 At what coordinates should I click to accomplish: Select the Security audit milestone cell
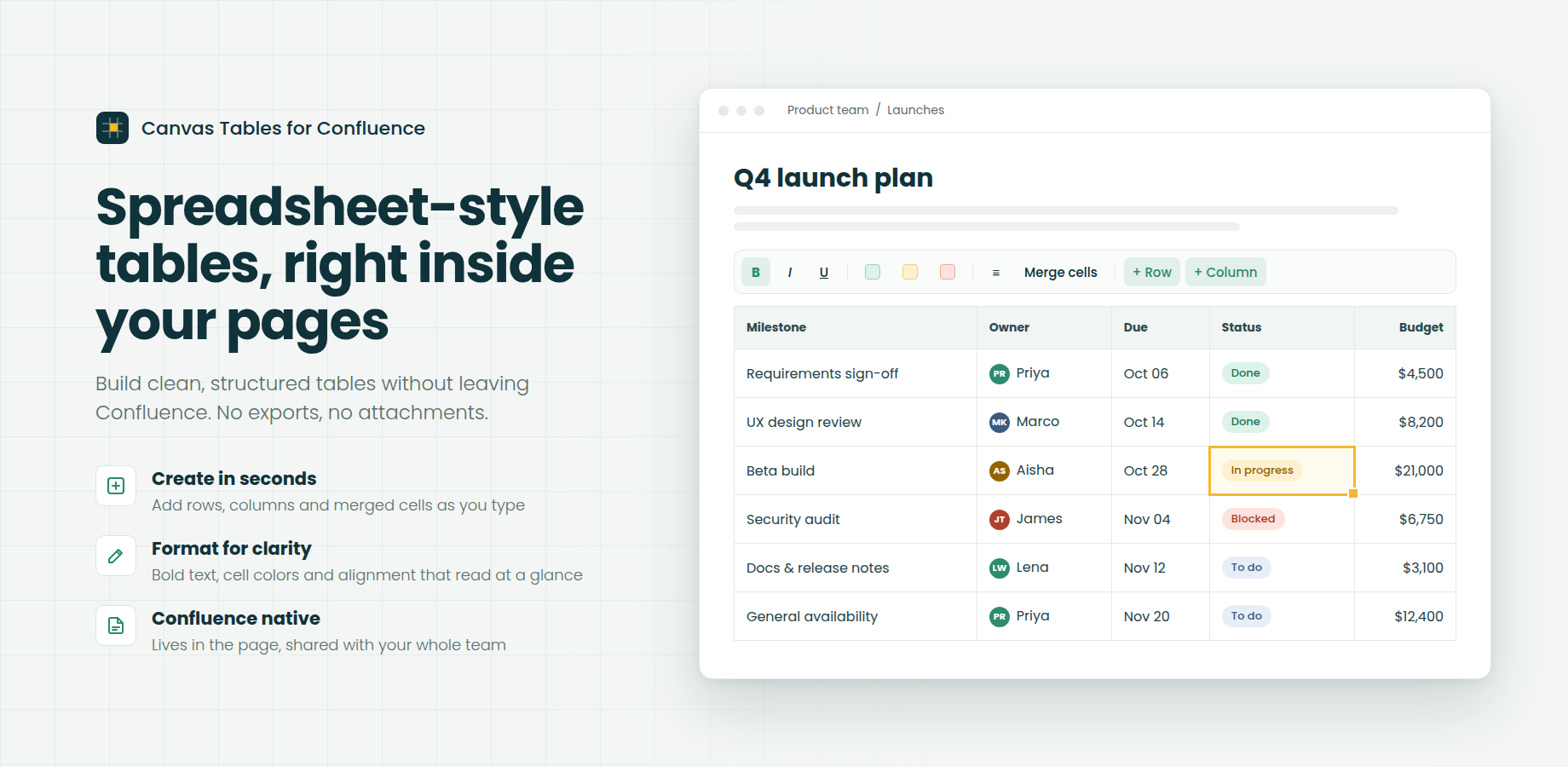(856, 519)
